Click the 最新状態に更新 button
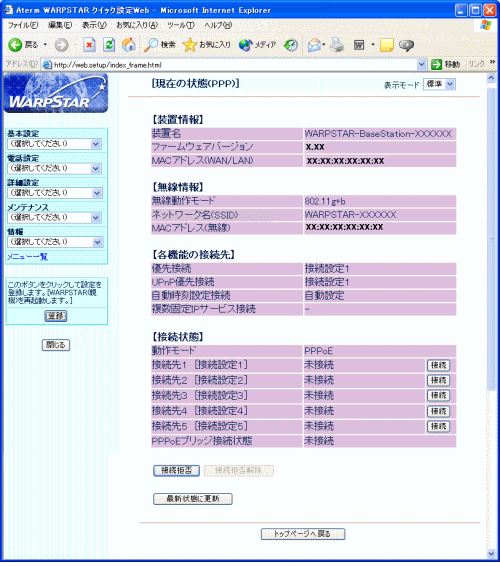 (193, 499)
